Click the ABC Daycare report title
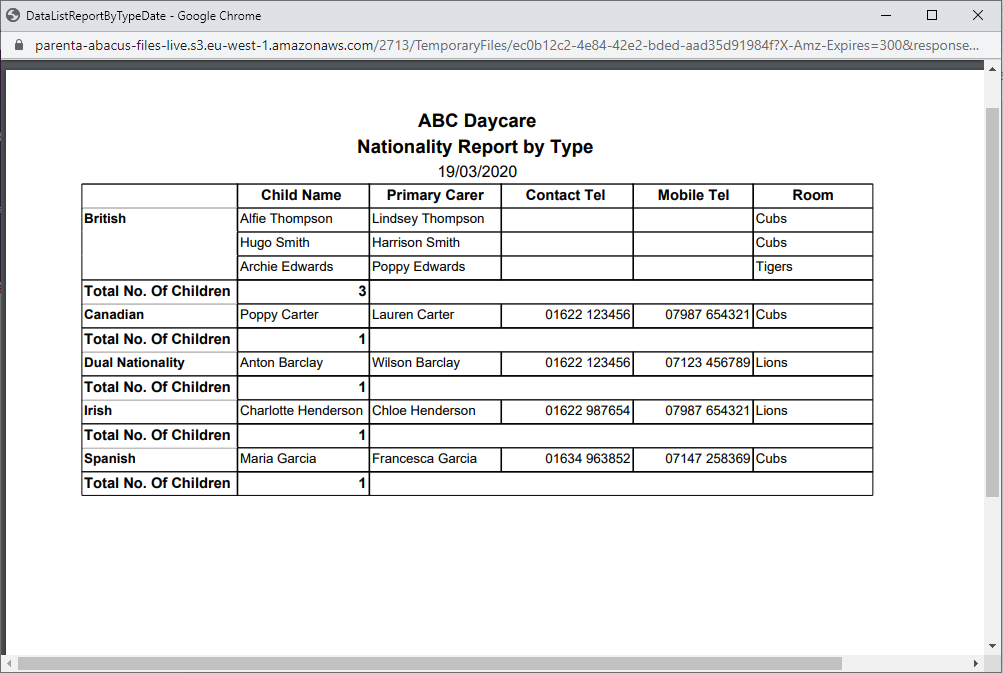Viewport: 1003px width, 673px height. 477,121
